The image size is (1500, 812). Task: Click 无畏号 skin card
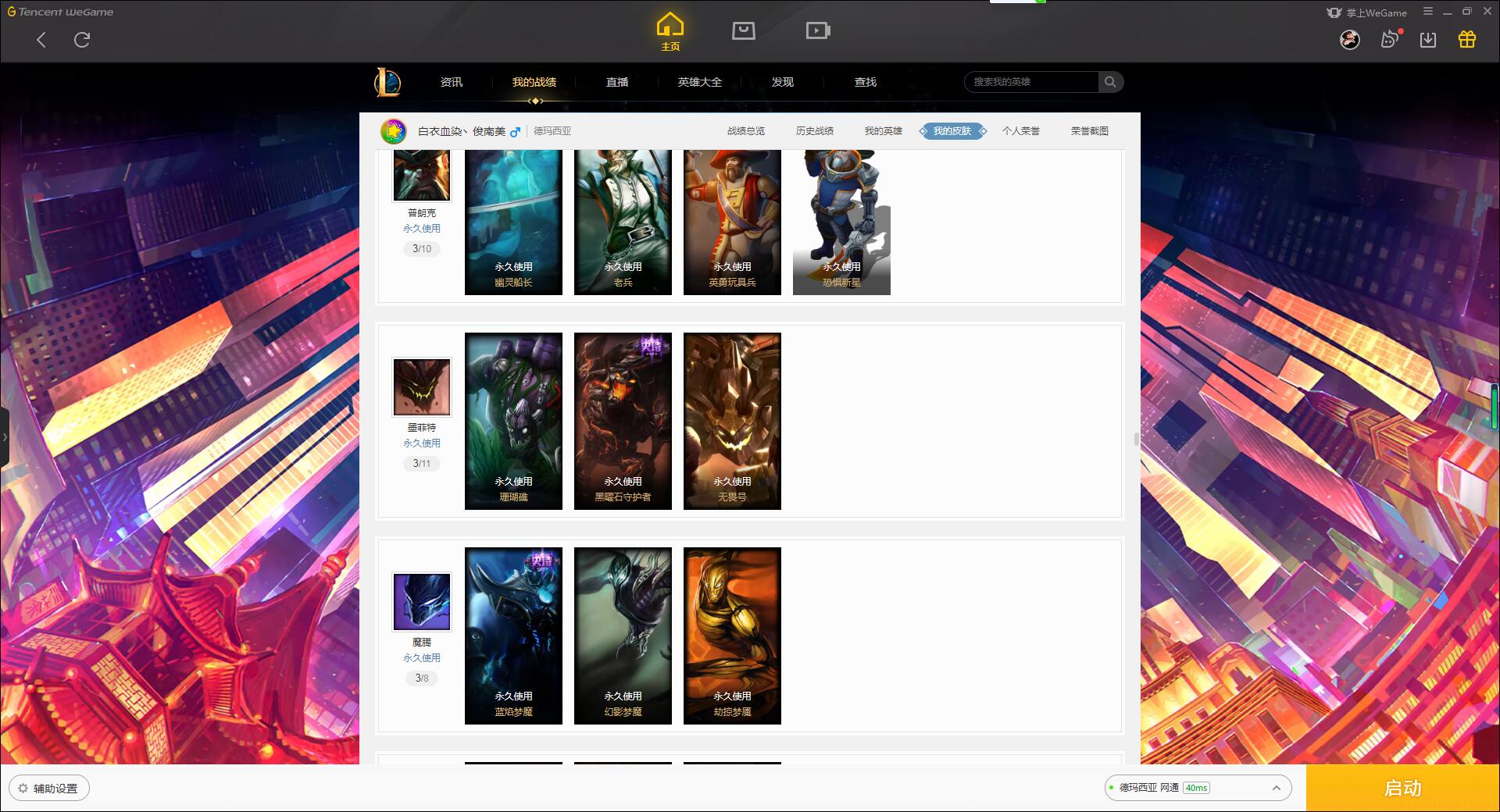click(x=732, y=422)
